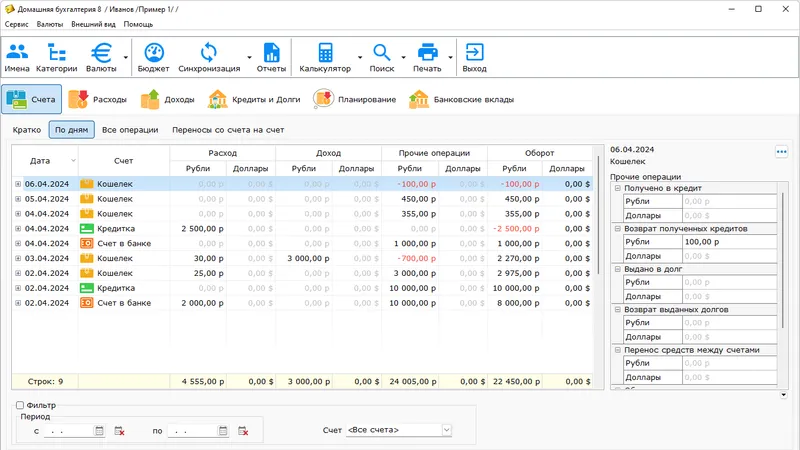Click the period end date input field
800x450 pixels.
click(x=191, y=430)
